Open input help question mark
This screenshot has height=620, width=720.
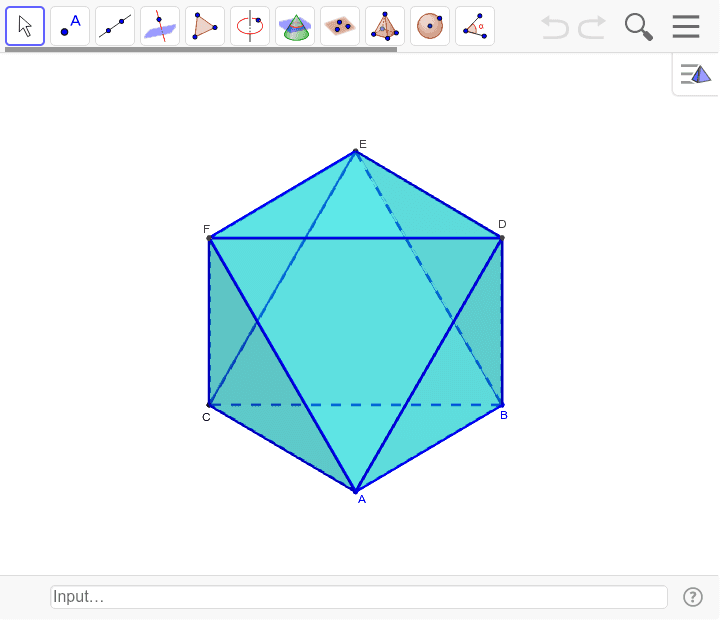tap(692, 597)
